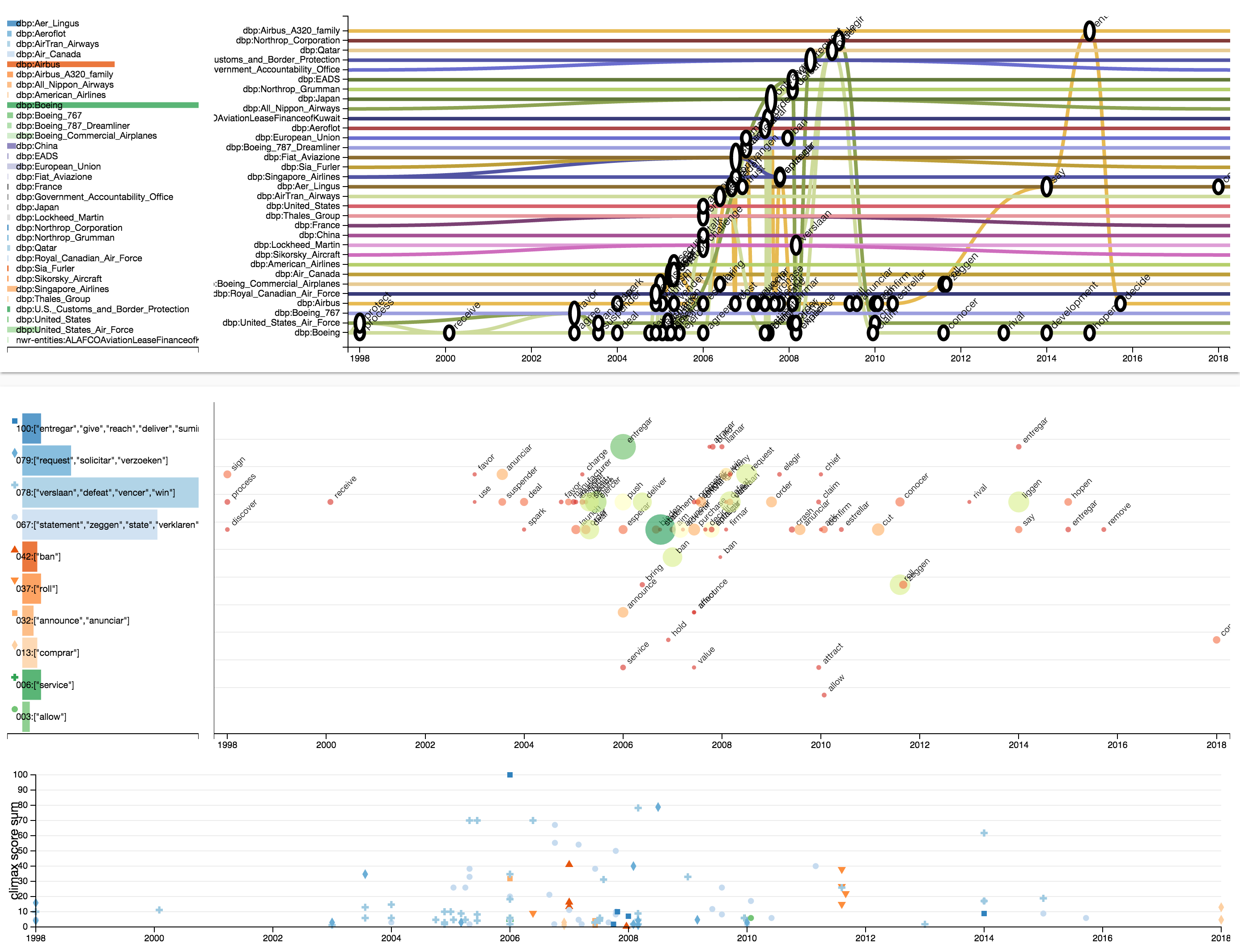Click the receive dot near 2000 in bubble chart
Screen dimensions: 1240x952
330,502
